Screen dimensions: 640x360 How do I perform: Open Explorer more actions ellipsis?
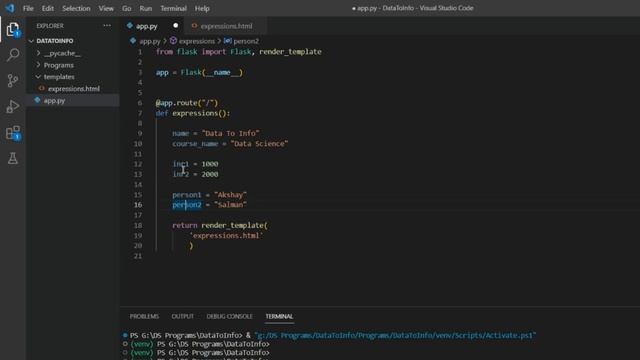(x=107, y=25)
